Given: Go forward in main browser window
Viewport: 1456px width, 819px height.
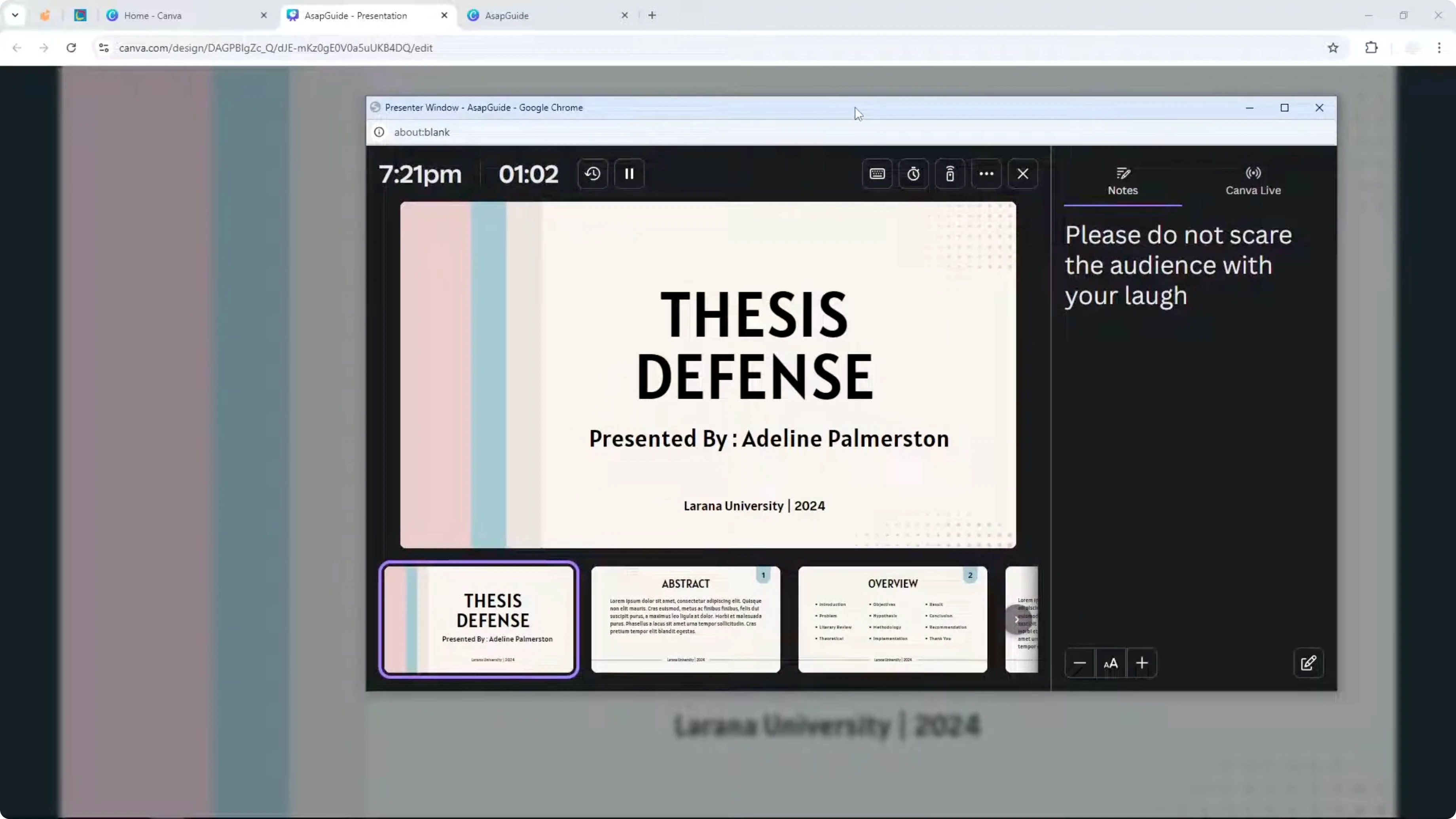Looking at the screenshot, I should (44, 47).
